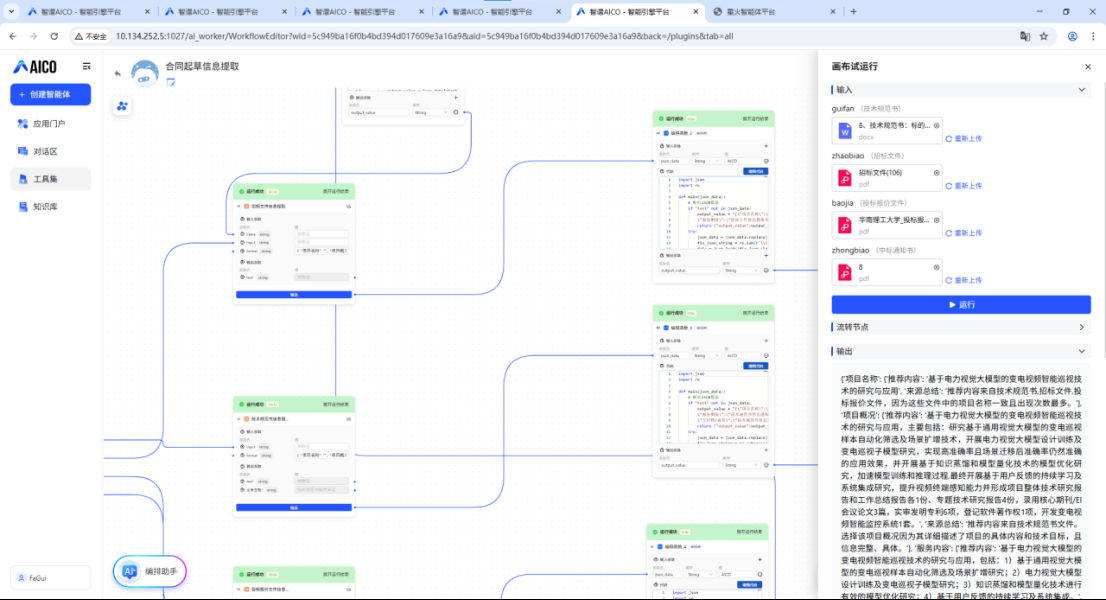Click 创建智能体 button
Image resolution: width=1106 pixels, height=600 pixels.
[50, 94]
